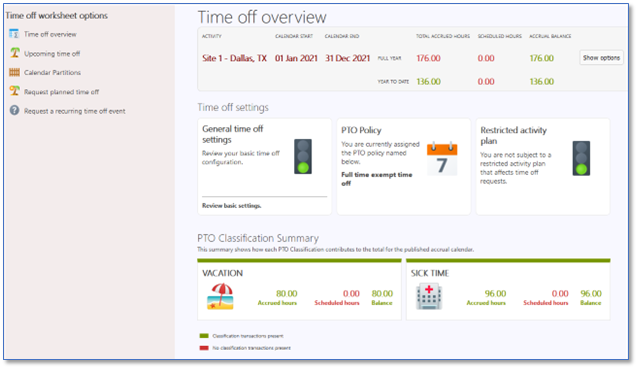Click the General time off settings card title

coord(233,134)
